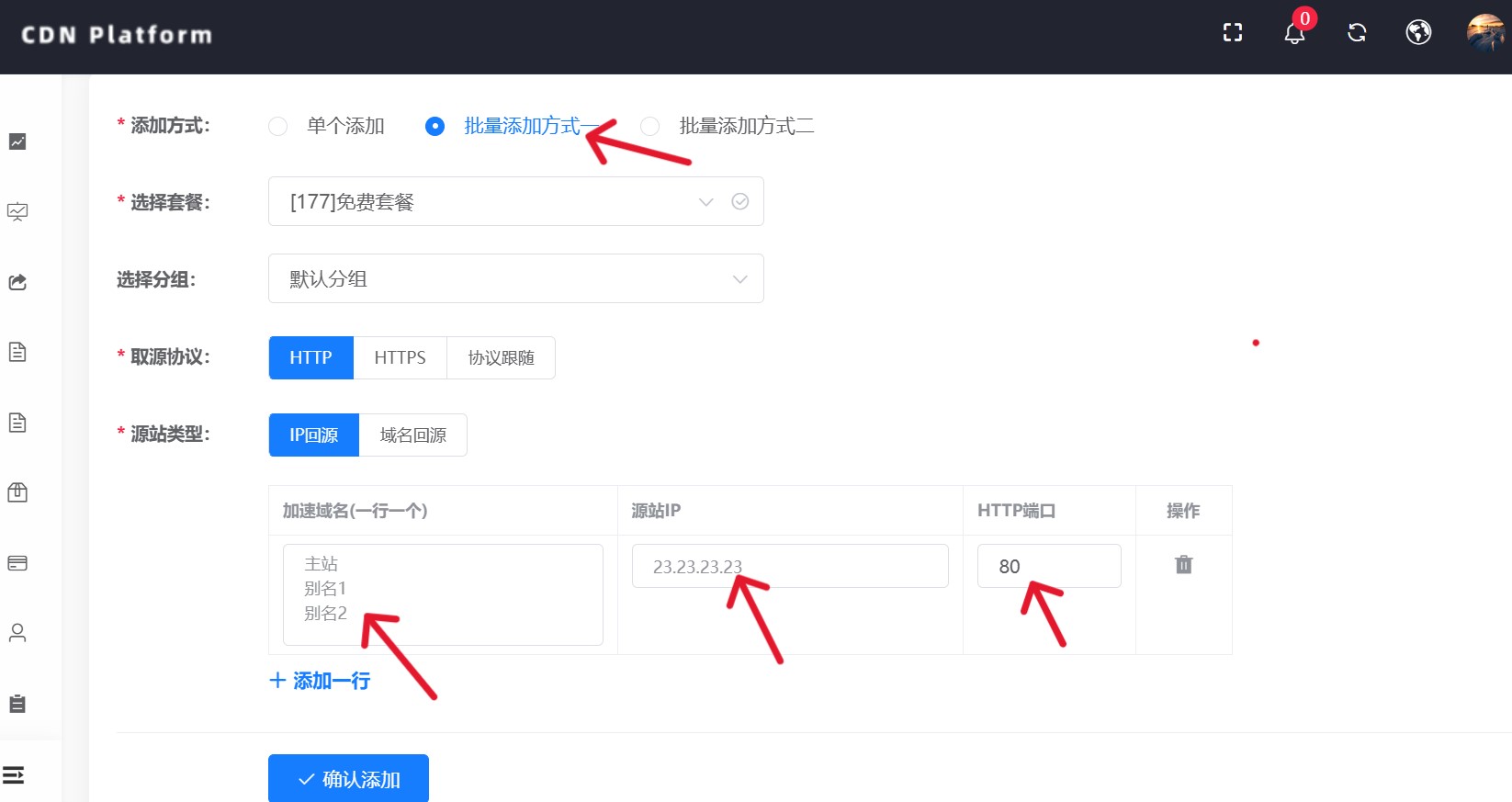
Task: Click the 选择分组 field label
Action: click(156, 279)
